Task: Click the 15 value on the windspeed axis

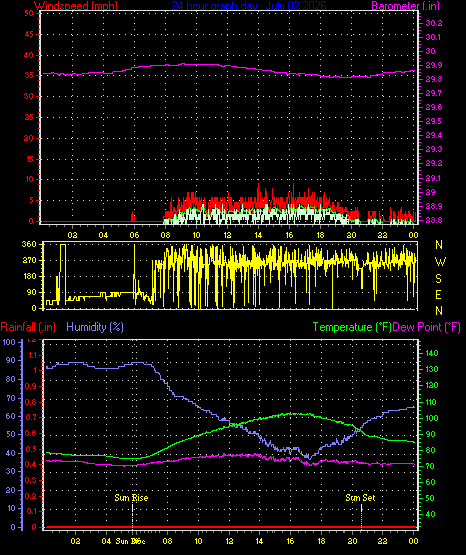Action: click(29, 159)
